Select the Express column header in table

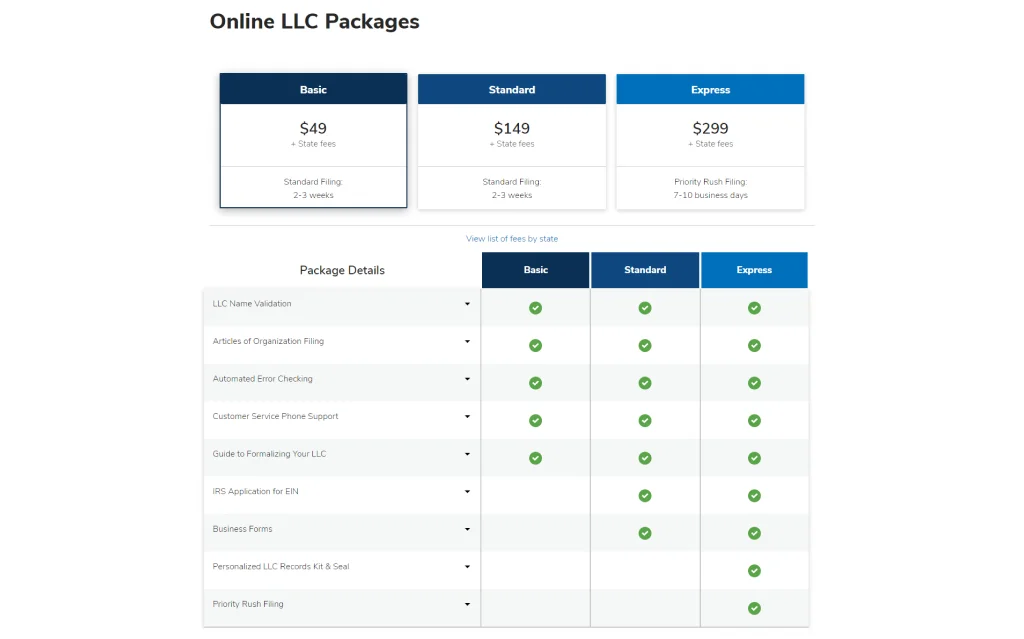click(x=754, y=270)
